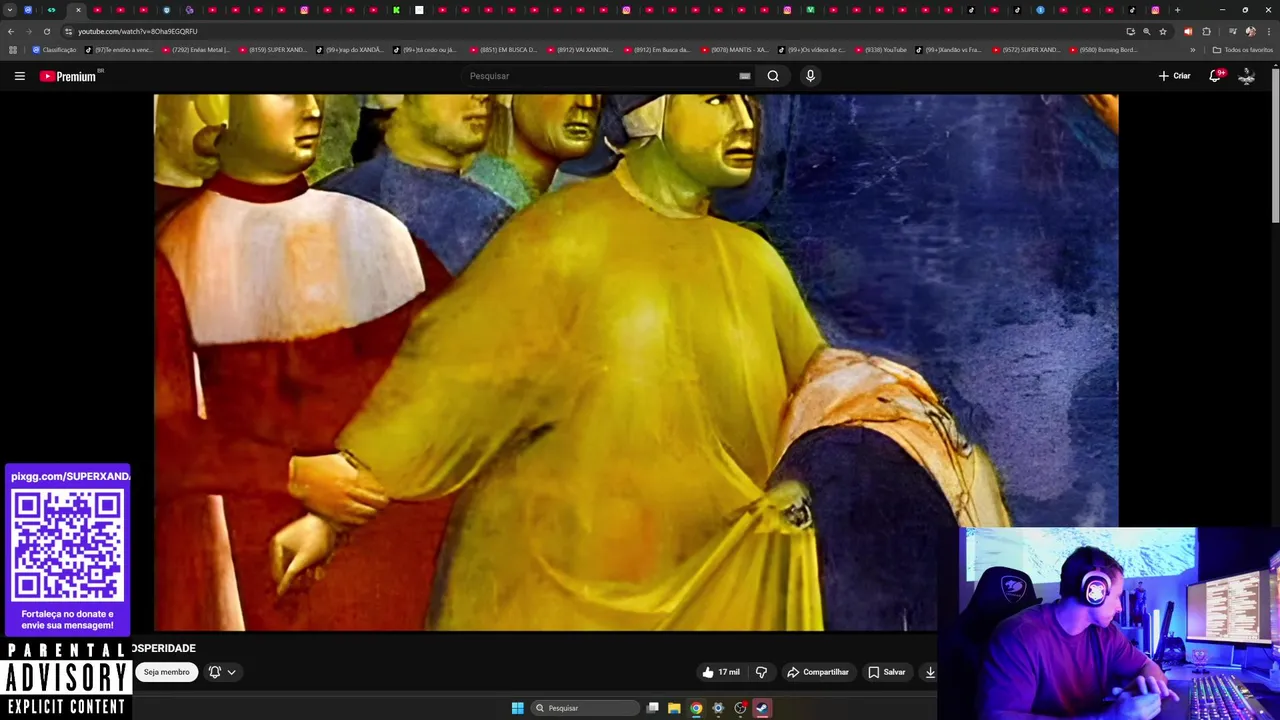Switch to the Instagram tab at far right
The height and width of the screenshot is (720, 1280).
tap(1155, 10)
